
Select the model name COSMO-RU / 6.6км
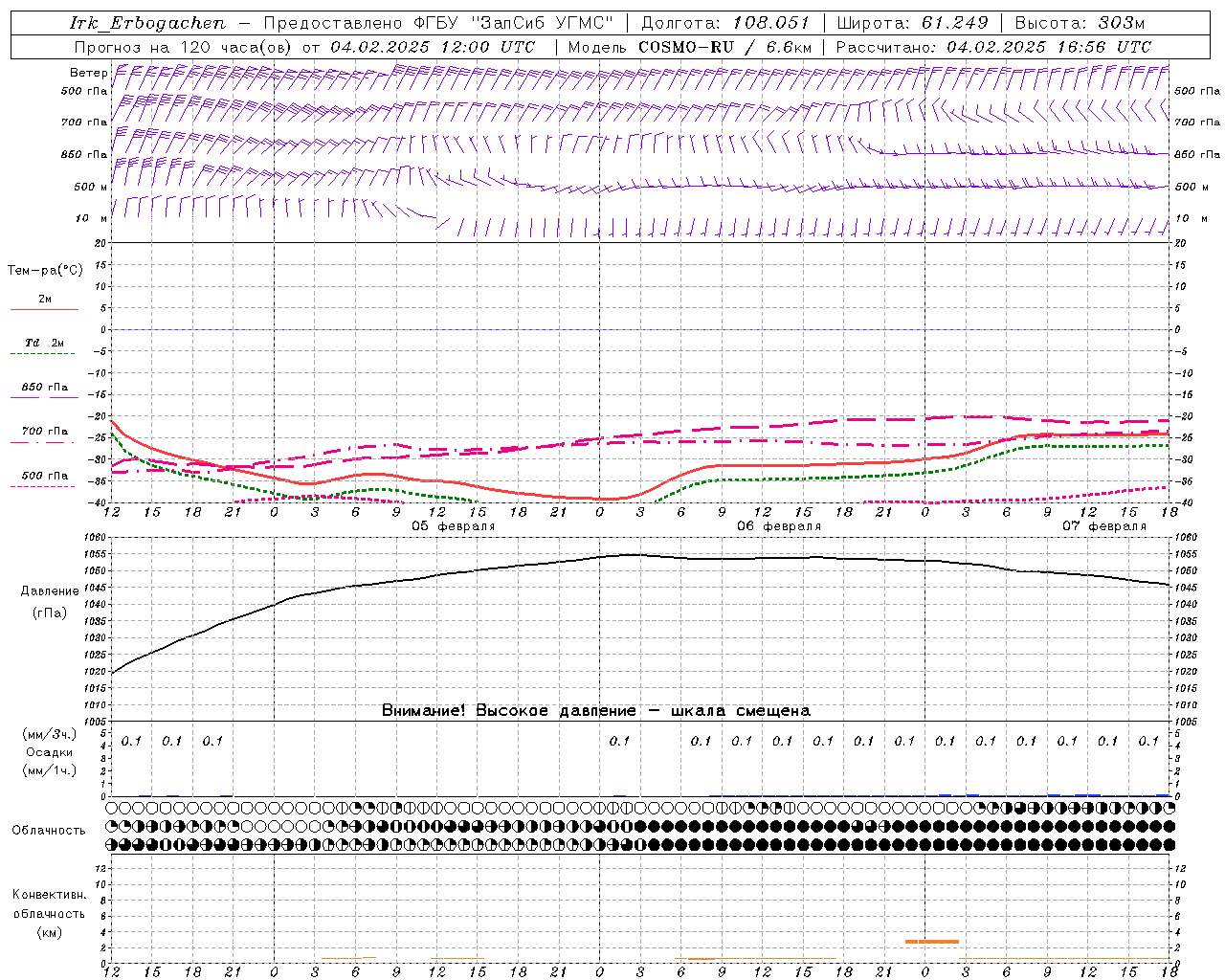pos(724,47)
